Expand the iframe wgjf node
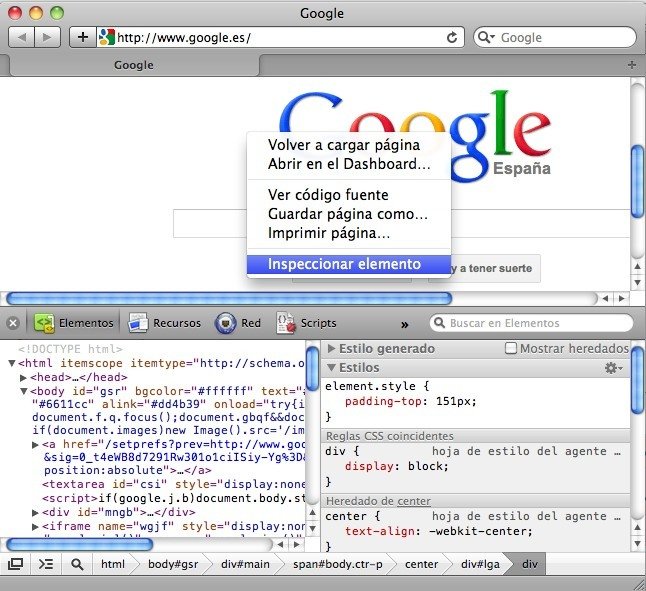Image resolution: width=646 pixels, height=591 pixels. pyautogui.click(x=35, y=527)
